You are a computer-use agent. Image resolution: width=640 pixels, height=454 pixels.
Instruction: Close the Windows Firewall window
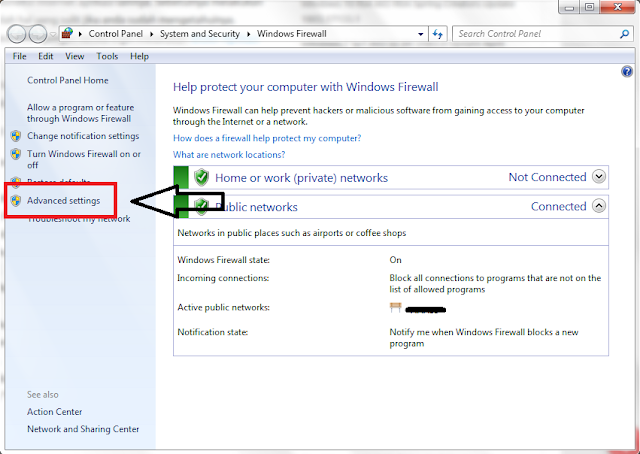618,7
